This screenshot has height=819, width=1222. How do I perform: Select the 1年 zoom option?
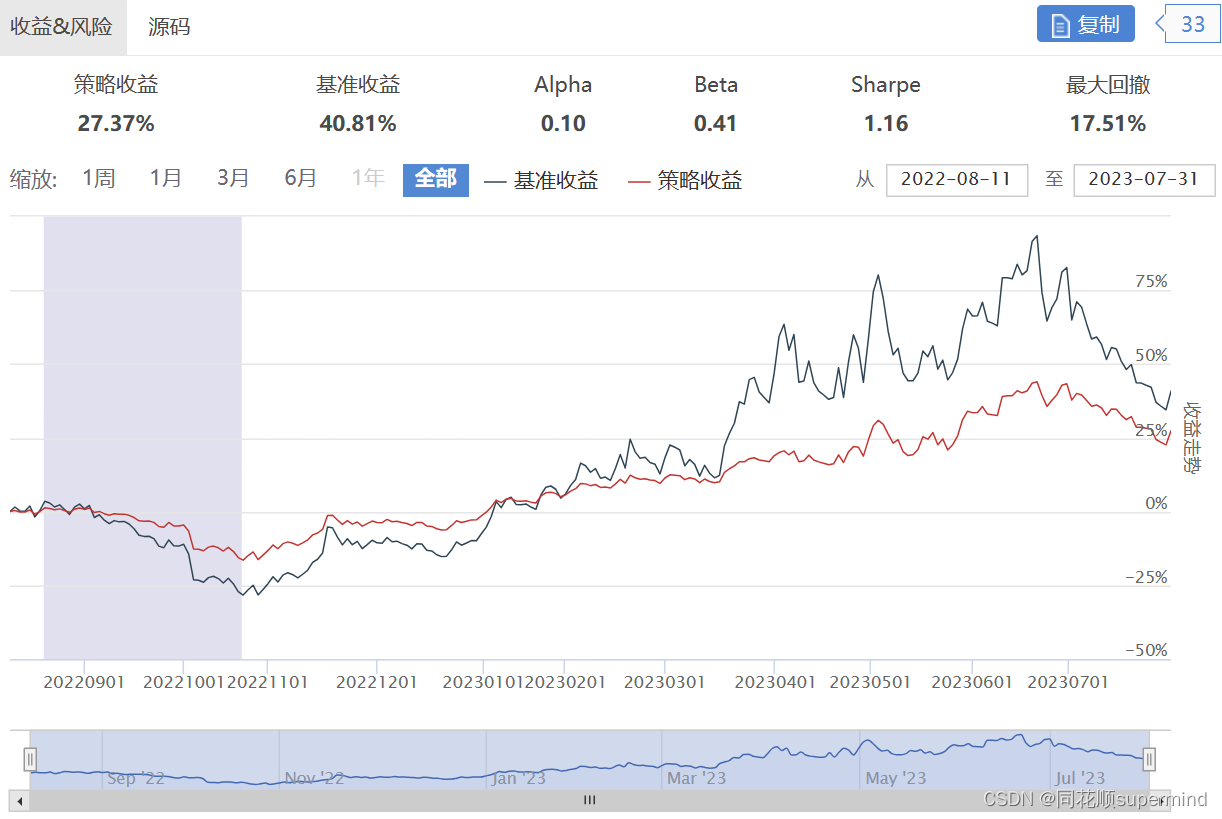tap(368, 179)
